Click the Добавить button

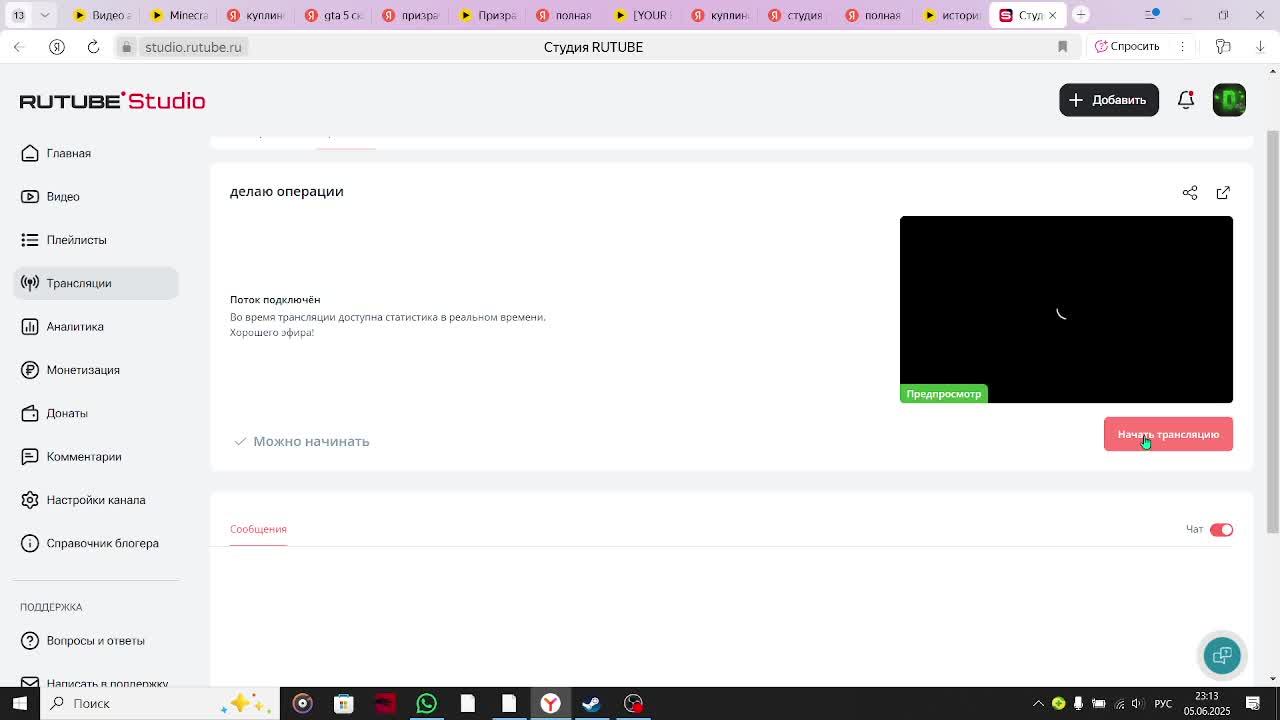pyautogui.click(x=1109, y=100)
